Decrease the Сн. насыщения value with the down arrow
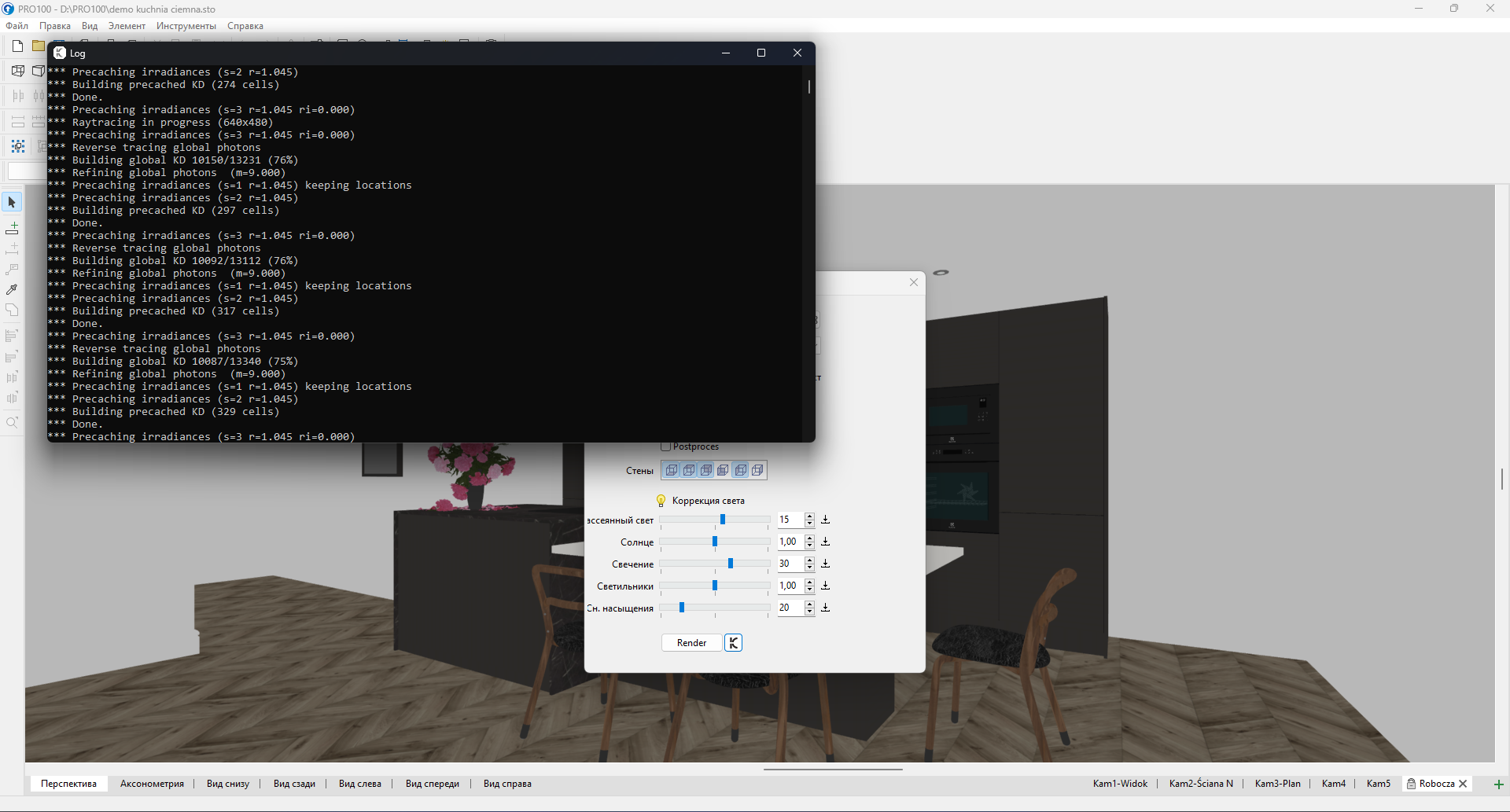The width and height of the screenshot is (1510, 812). point(809,612)
